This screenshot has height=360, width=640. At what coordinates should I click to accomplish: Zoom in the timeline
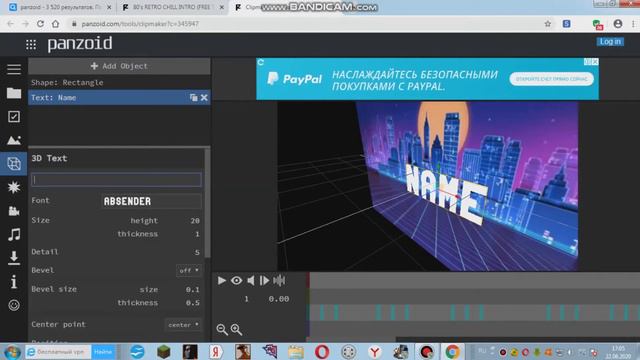[236, 329]
